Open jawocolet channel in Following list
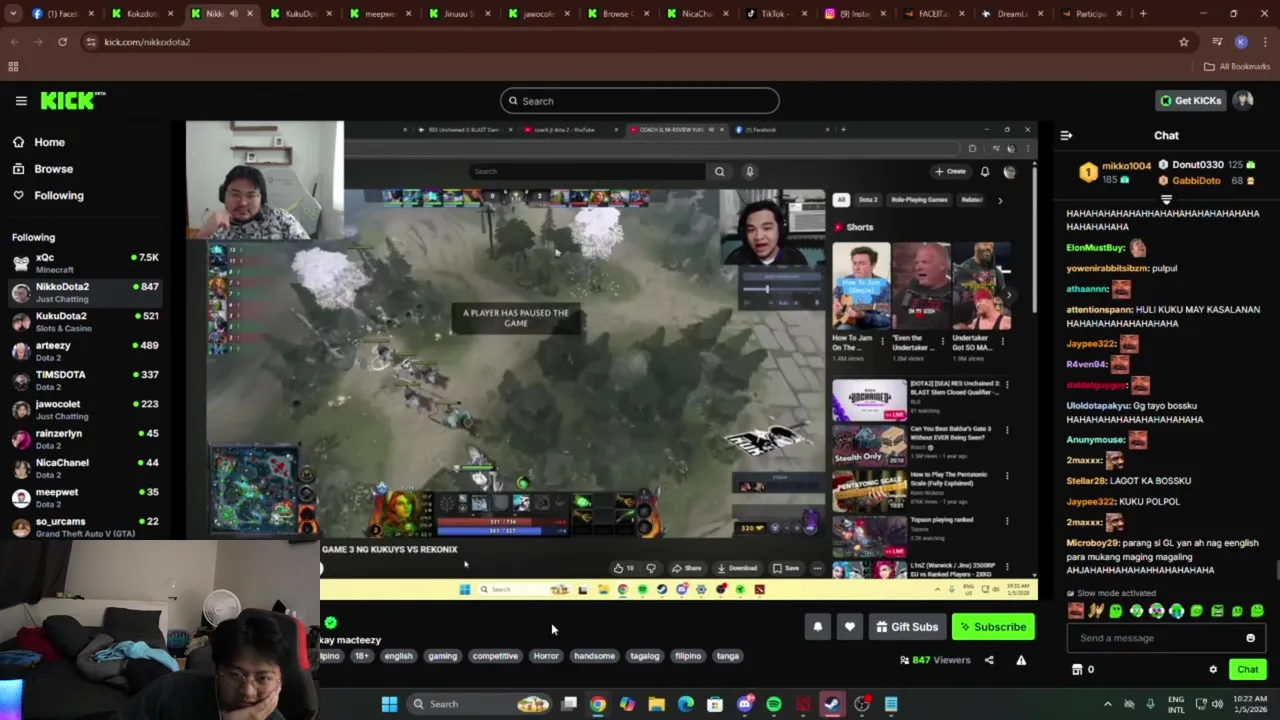Screen dimensions: 1280x720 (x=85, y=409)
